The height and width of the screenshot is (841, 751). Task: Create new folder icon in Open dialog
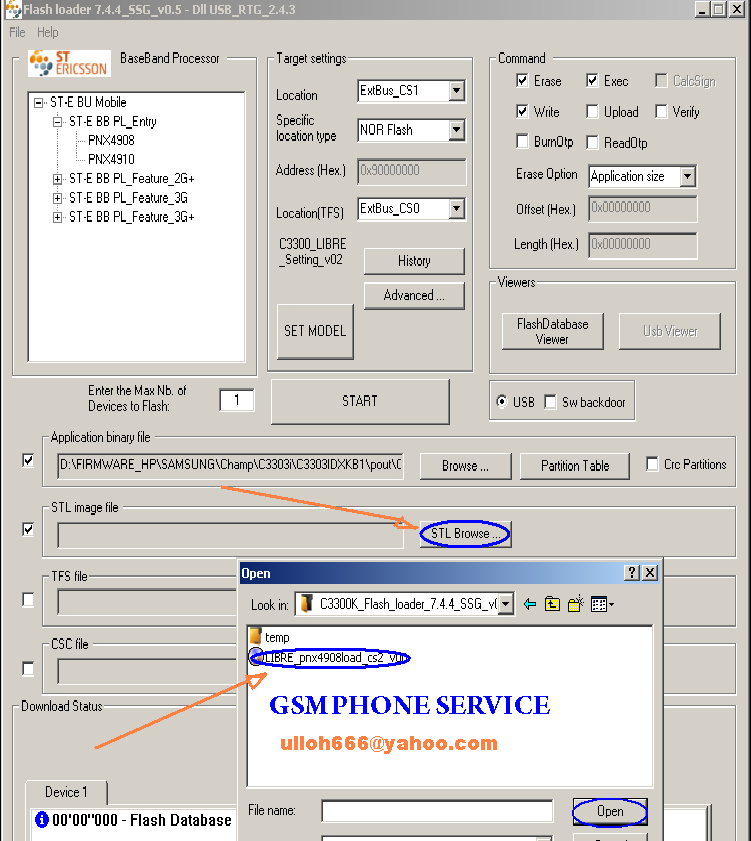click(x=576, y=604)
